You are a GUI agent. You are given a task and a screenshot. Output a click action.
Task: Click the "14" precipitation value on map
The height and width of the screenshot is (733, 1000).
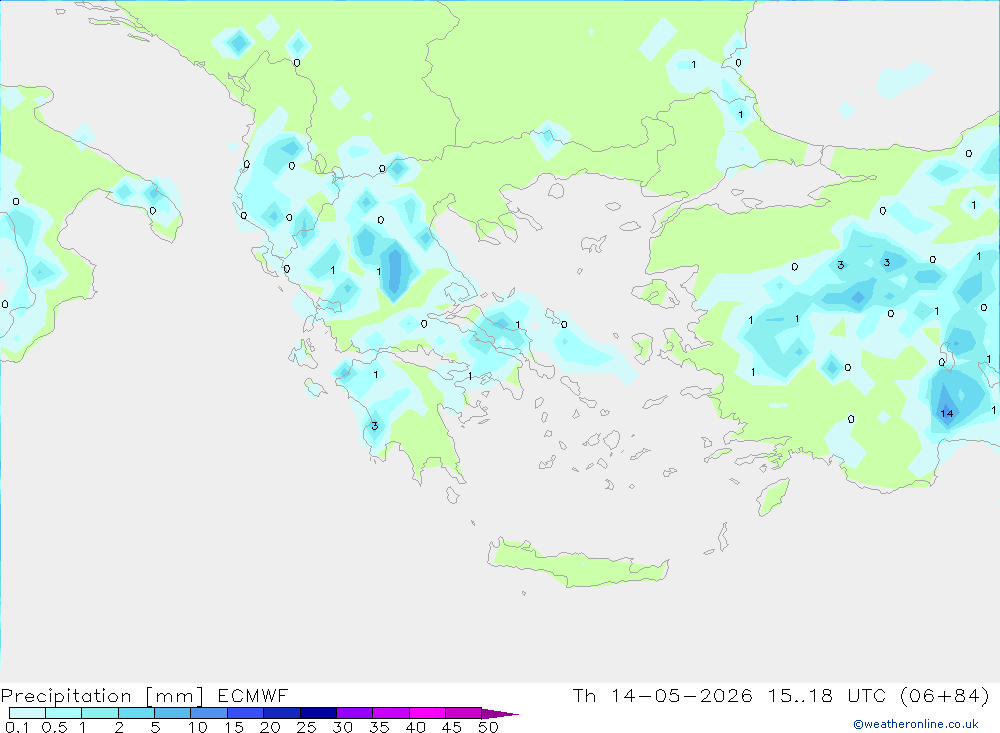946,413
